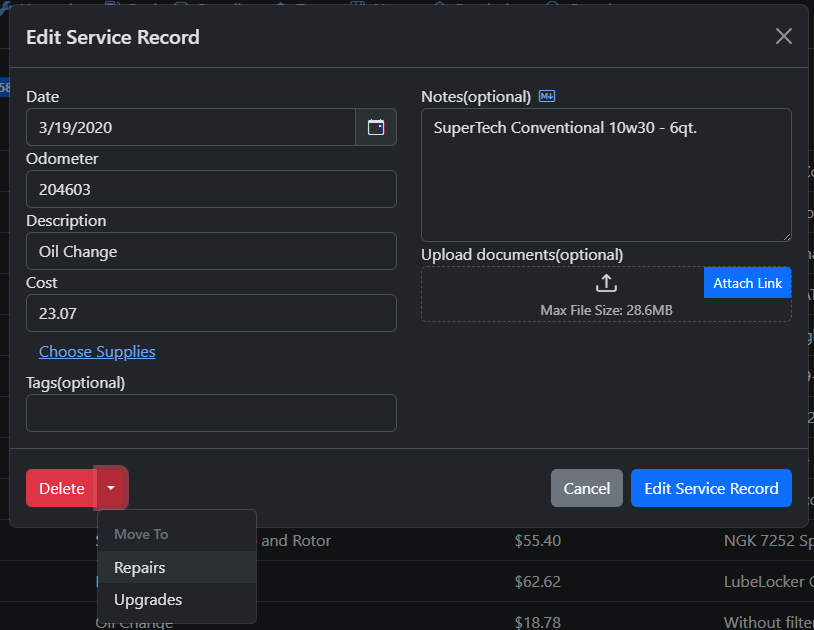Click the Attach Link button
Image resolution: width=814 pixels, height=630 pixels.
(x=747, y=283)
